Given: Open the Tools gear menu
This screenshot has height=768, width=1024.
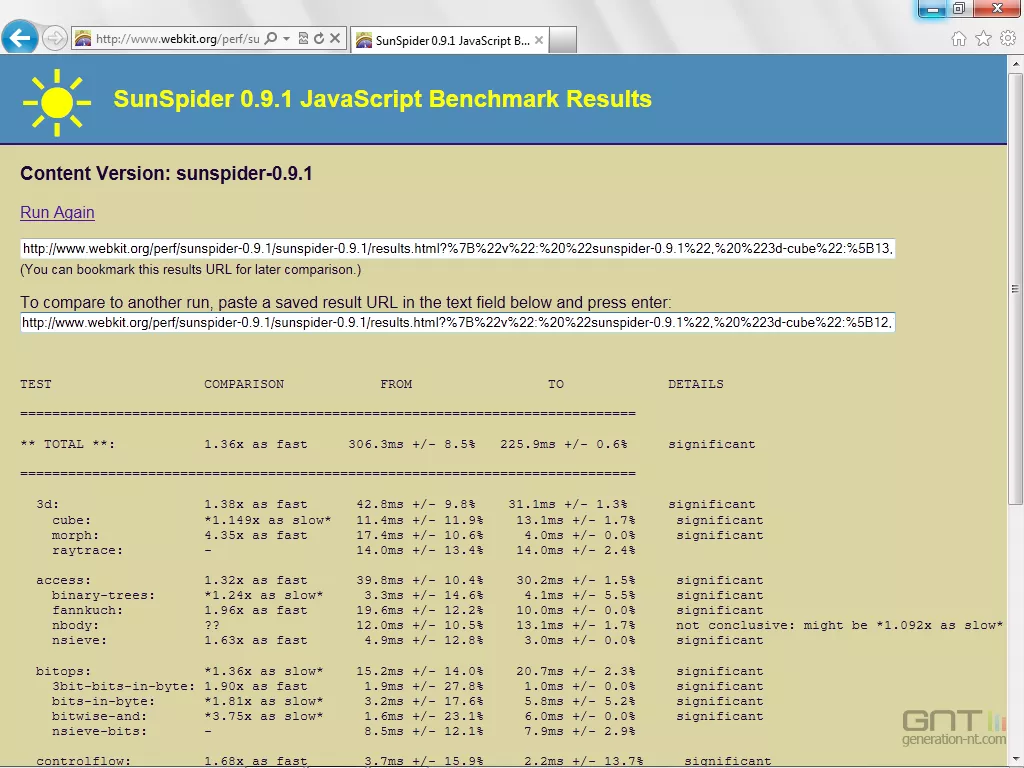Looking at the screenshot, I should (x=1007, y=39).
